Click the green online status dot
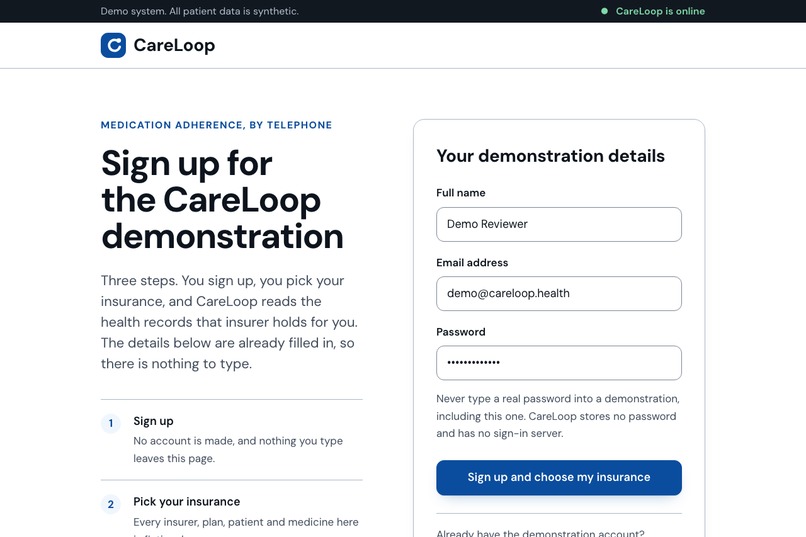This screenshot has height=537, width=806. [604, 11]
